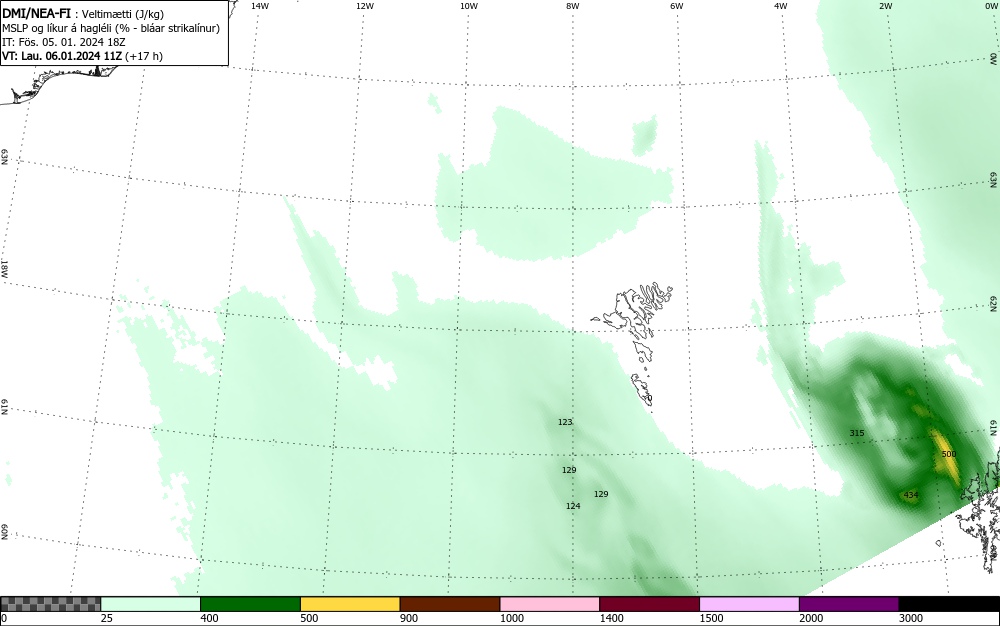The height and width of the screenshot is (626, 1000).
Task: Click the 12W longitude label
Action: 364,6
